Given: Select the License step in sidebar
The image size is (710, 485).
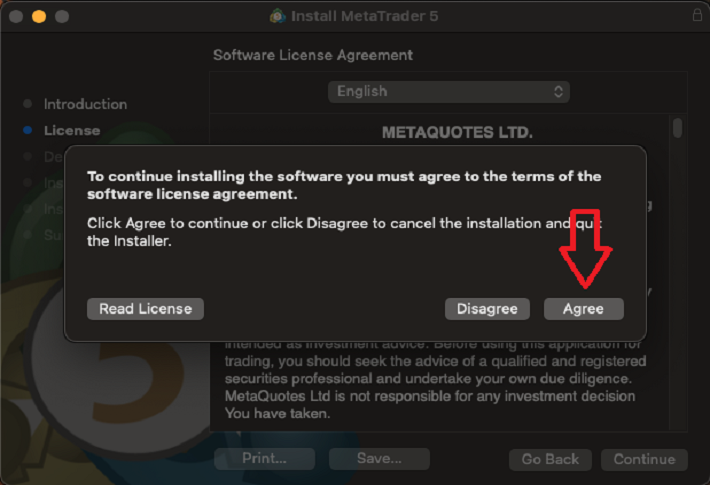Looking at the screenshot, I should (x=71, y=130).
